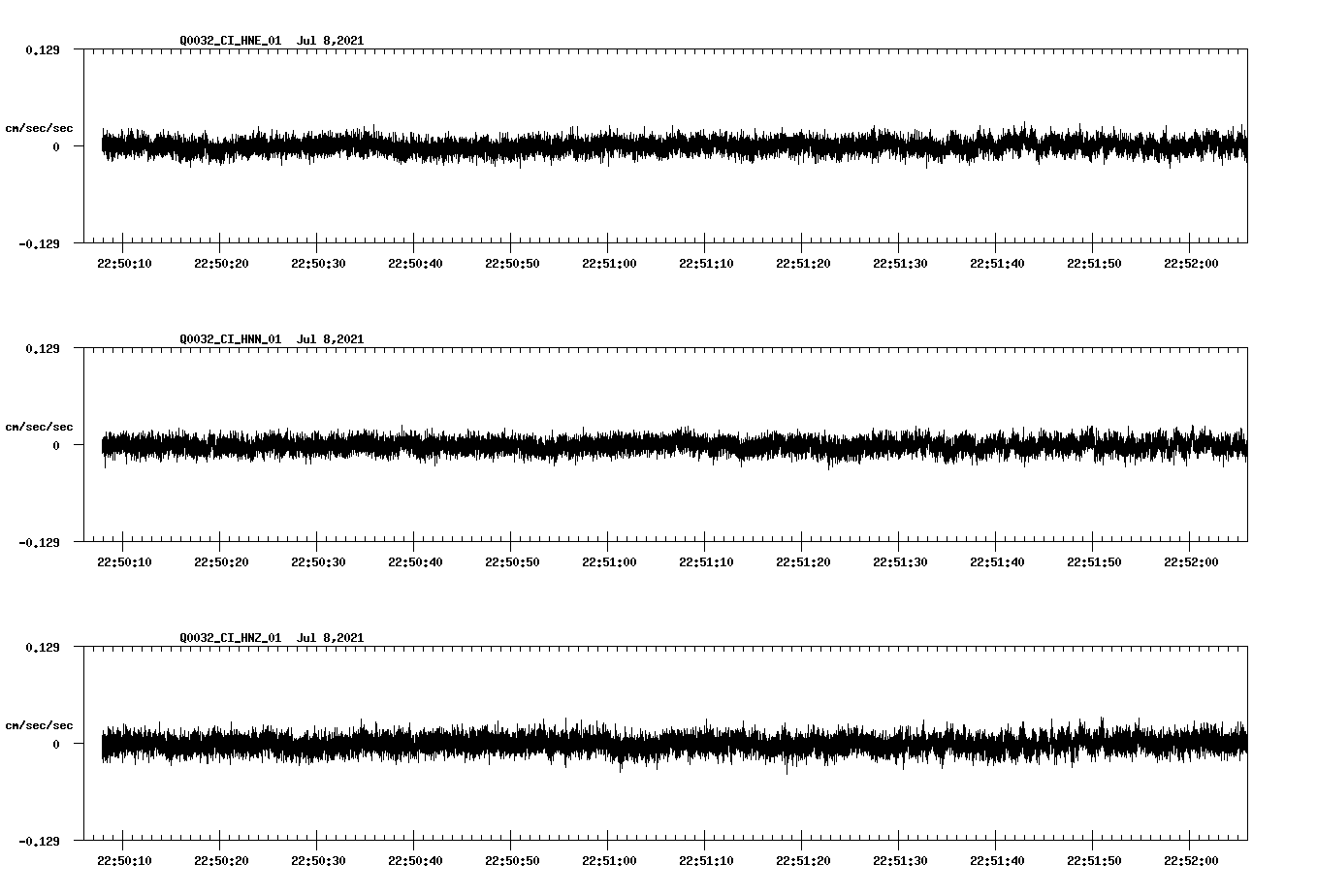Click the Jul 8,2021 date text on top trace

point(332,40)
